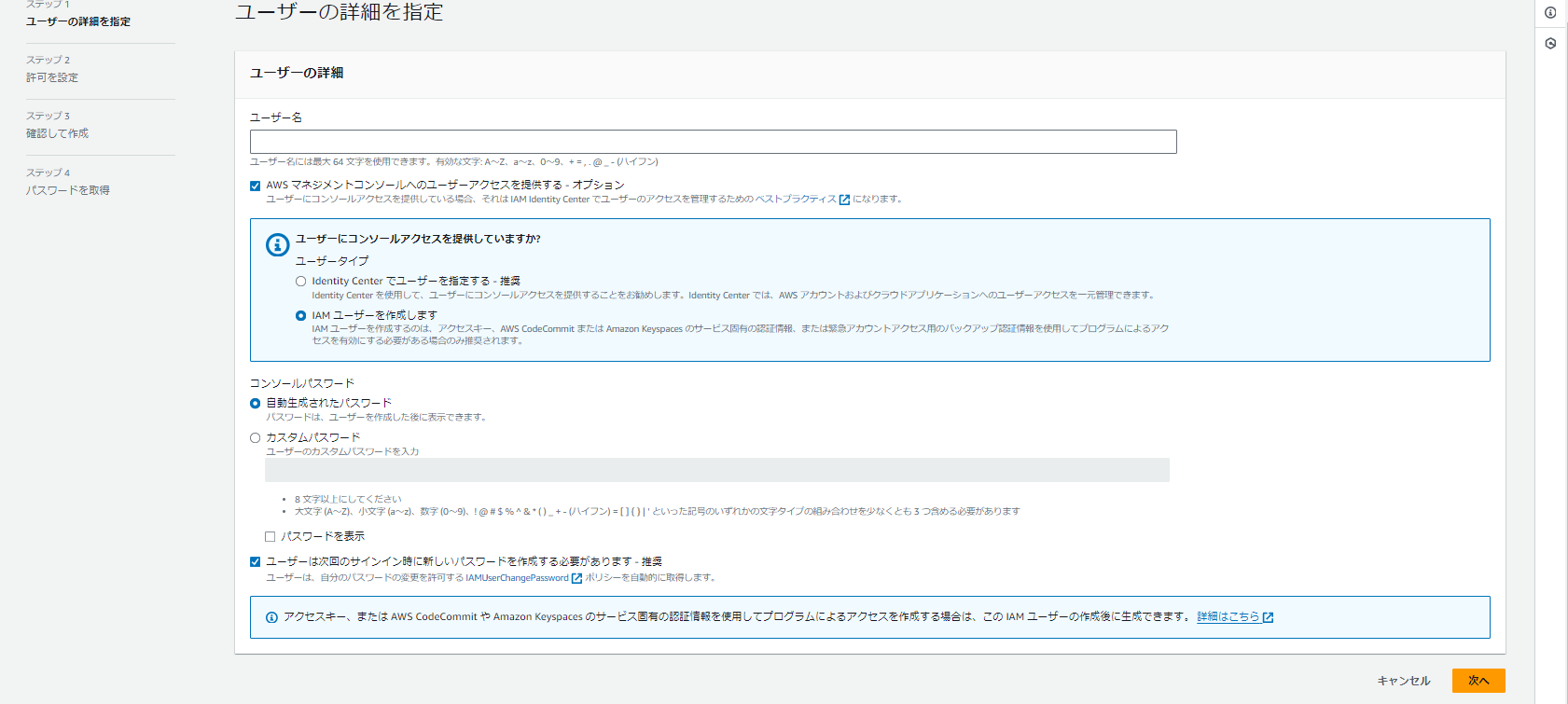Click the 8 文字以上にしてください hint

(348, 499)
